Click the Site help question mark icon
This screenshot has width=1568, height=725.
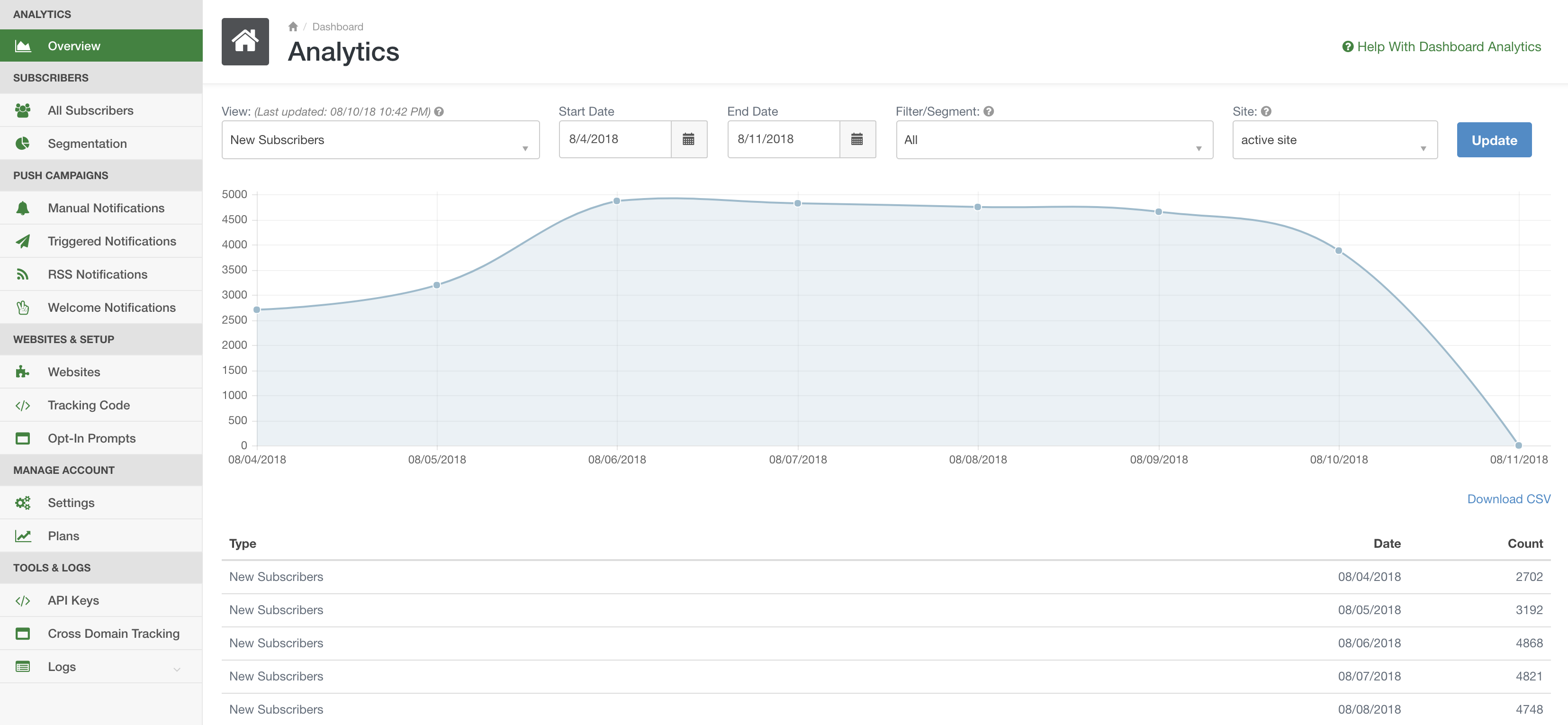coord(1266,111)
